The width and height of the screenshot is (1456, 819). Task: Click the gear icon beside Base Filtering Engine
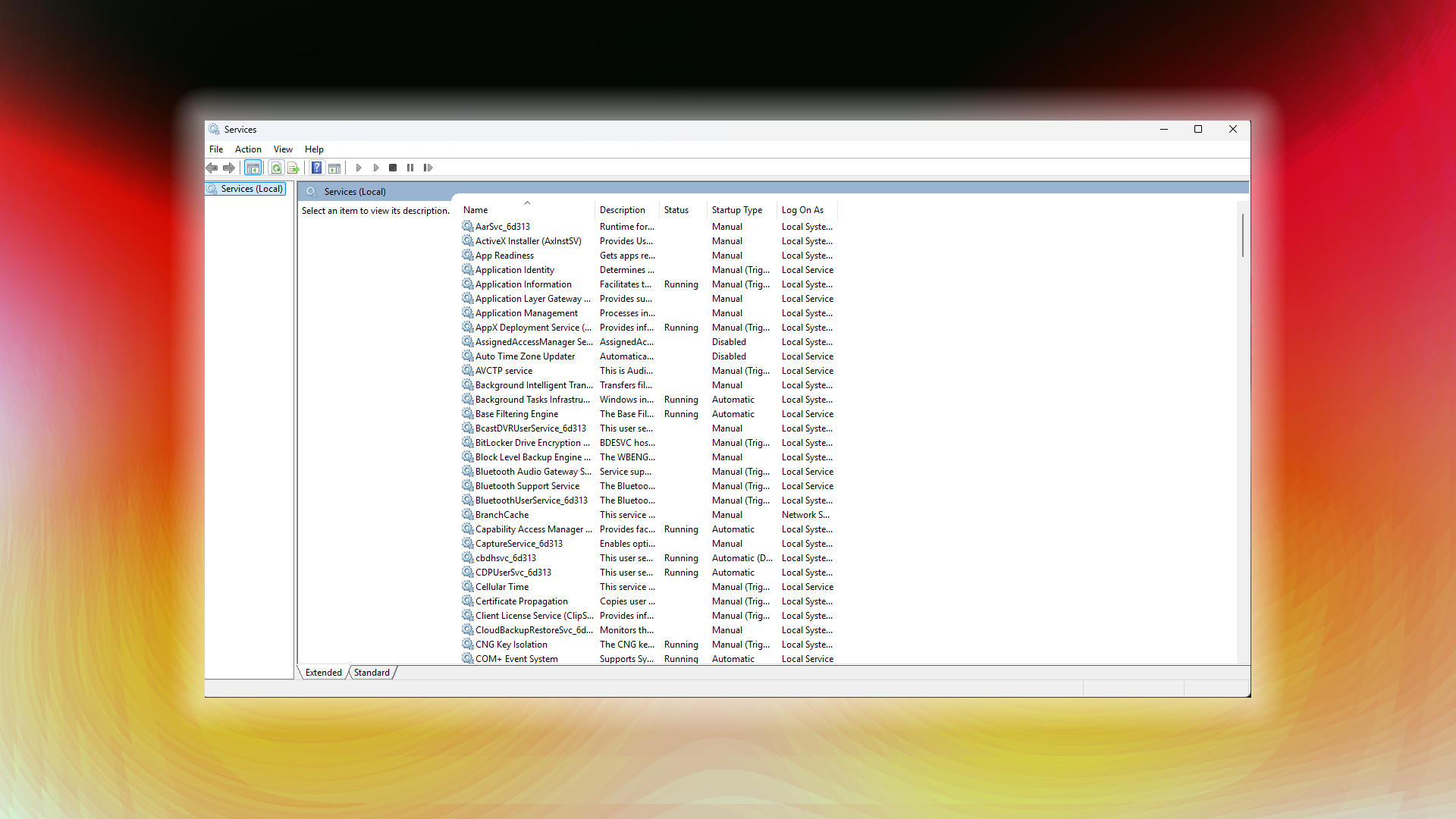pos(468,413)
